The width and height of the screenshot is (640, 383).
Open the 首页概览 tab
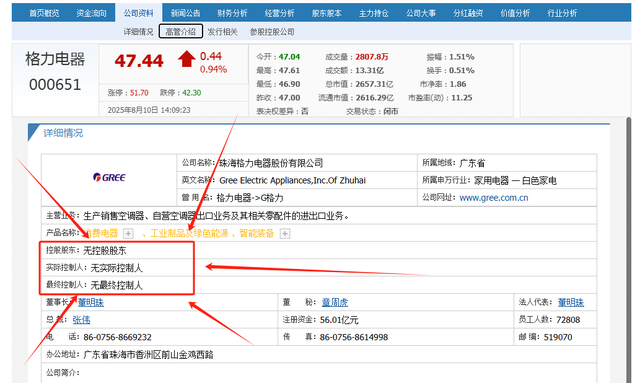pos(44,13)
